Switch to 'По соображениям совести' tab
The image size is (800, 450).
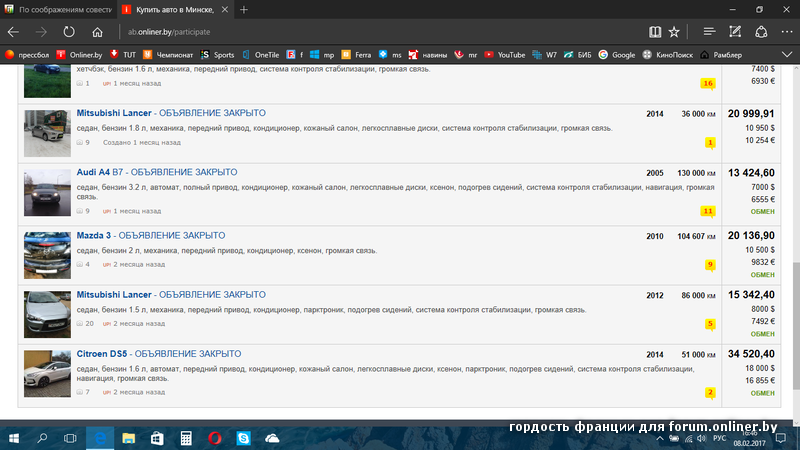(58, 10)
